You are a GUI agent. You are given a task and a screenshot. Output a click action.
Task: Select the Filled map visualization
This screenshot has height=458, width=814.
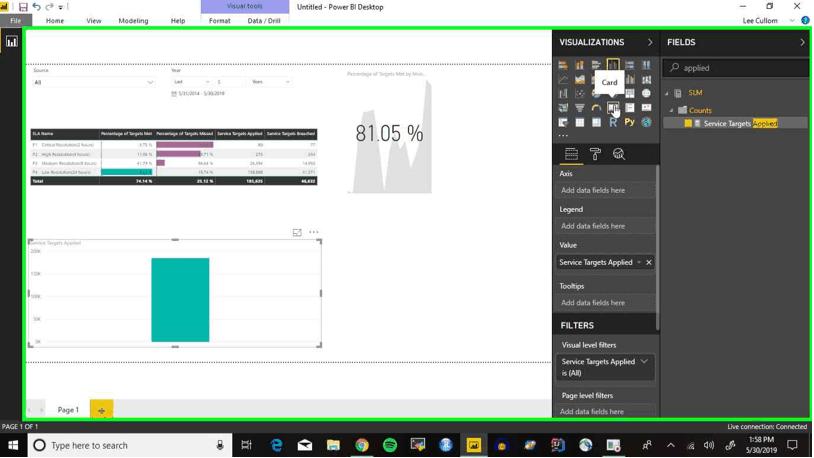(563, 107)
